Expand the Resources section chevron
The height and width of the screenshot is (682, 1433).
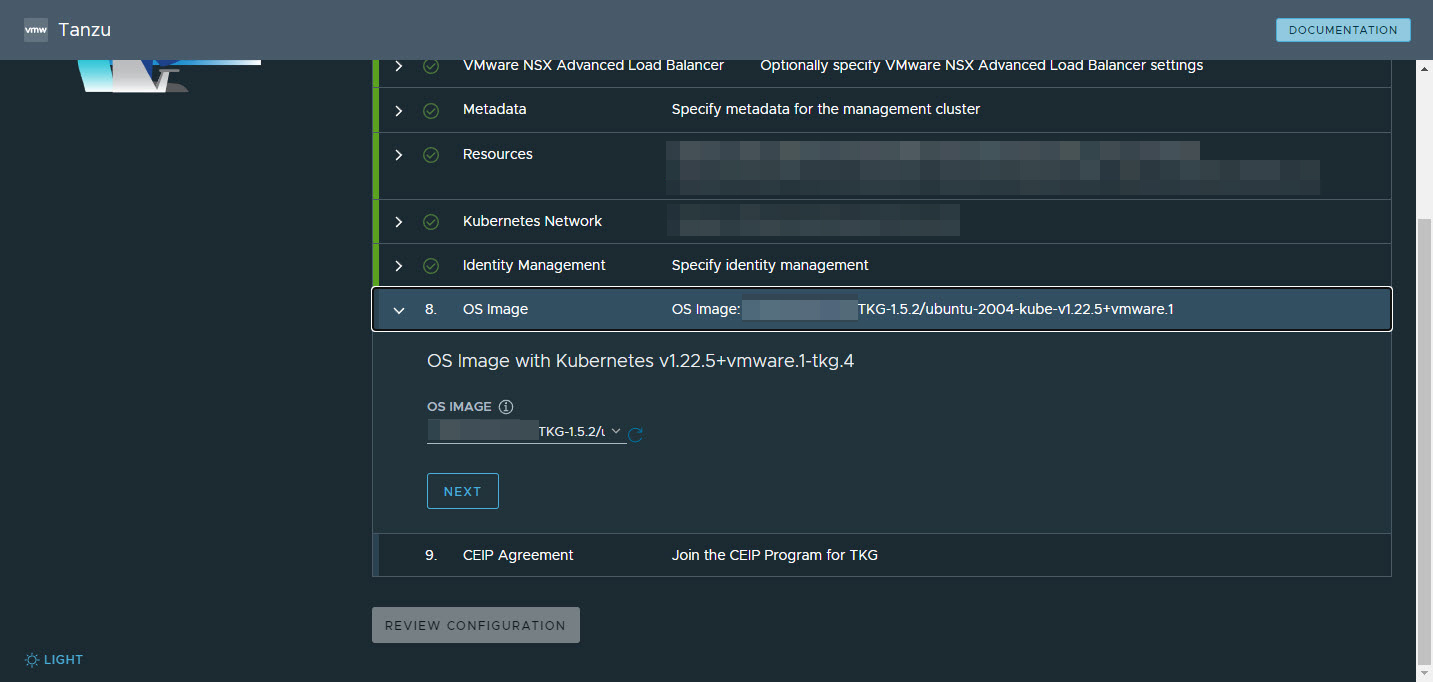coord(399,155)
